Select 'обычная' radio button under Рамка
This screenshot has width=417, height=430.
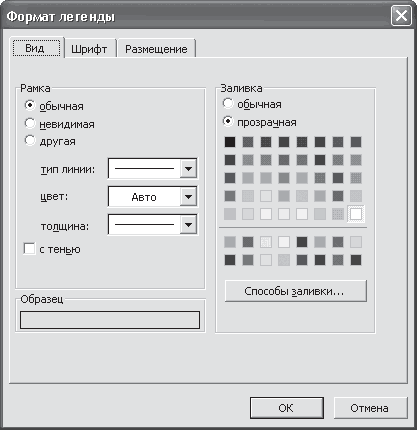point(30,106)
